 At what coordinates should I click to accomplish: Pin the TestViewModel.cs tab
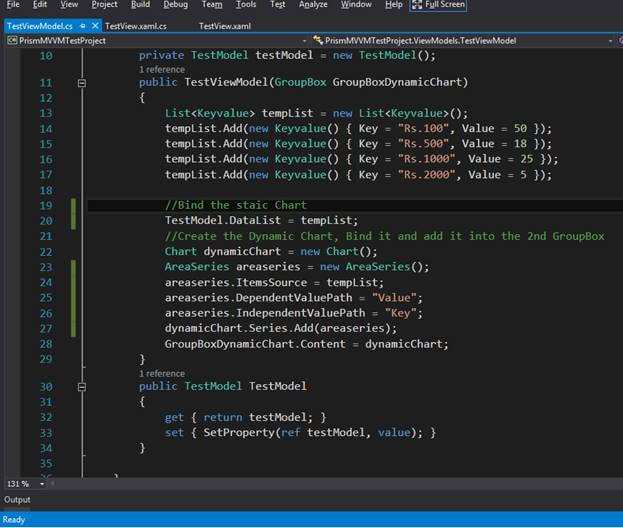click(x=81, y=25)
